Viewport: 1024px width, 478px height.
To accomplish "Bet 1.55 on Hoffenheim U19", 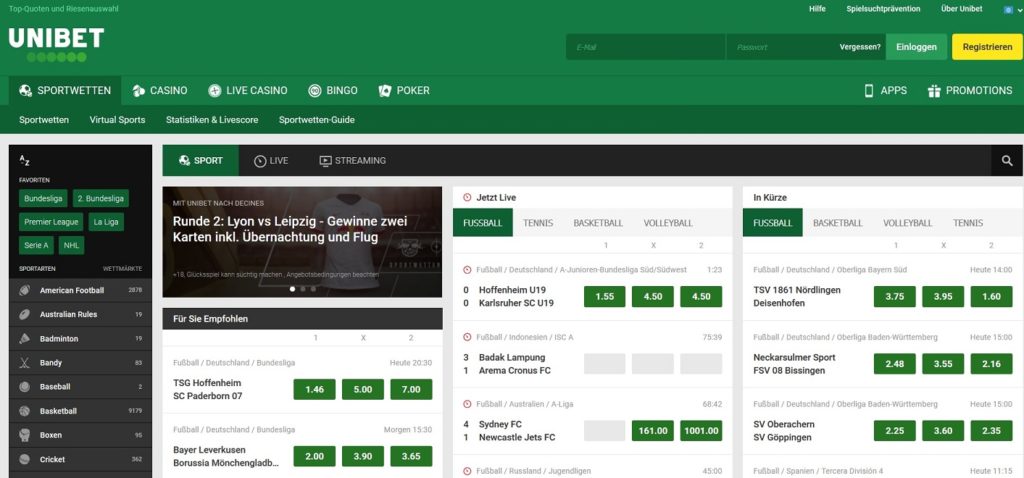I will coord(605,296).
